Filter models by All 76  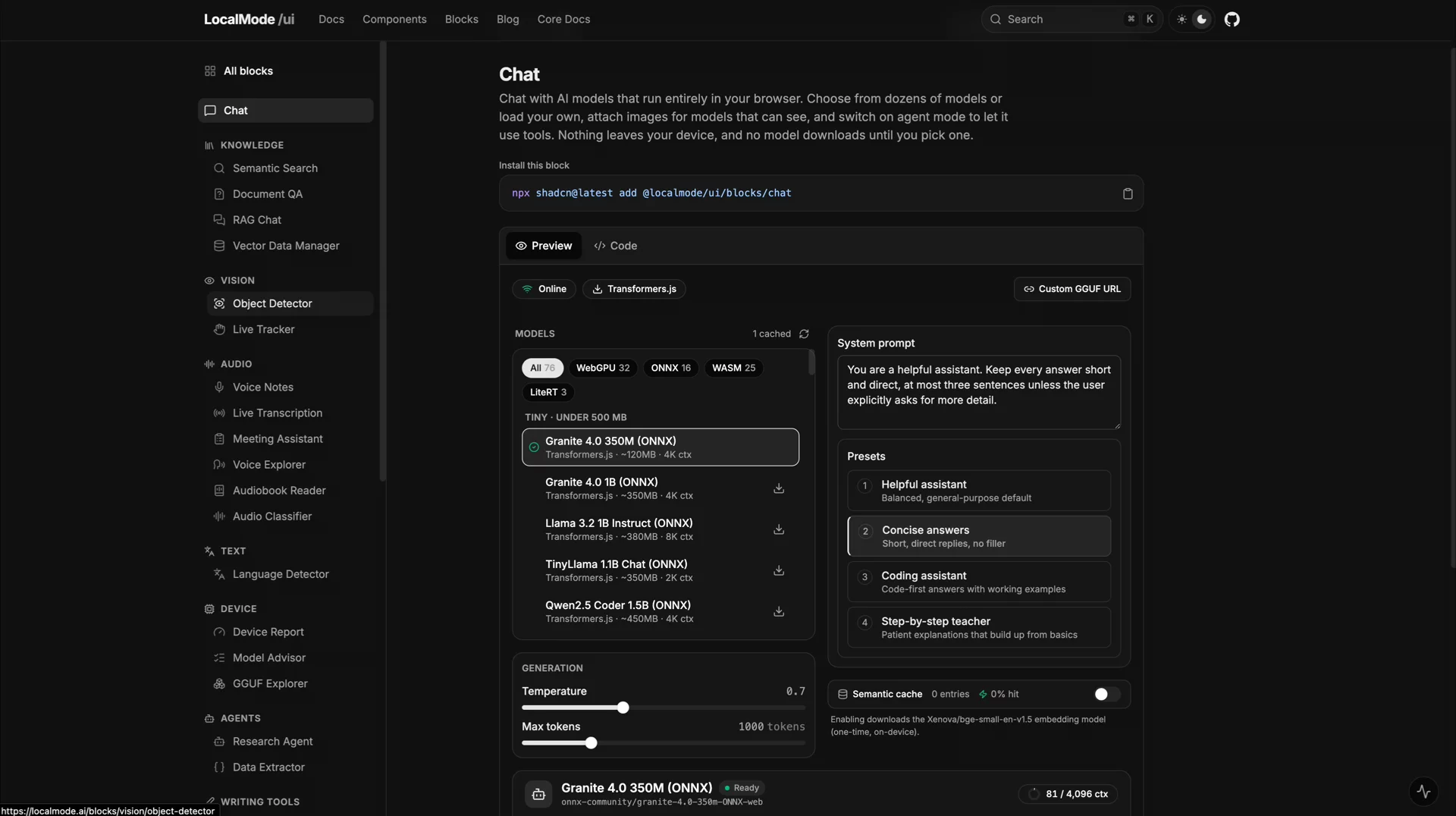(x=542, y=368)
